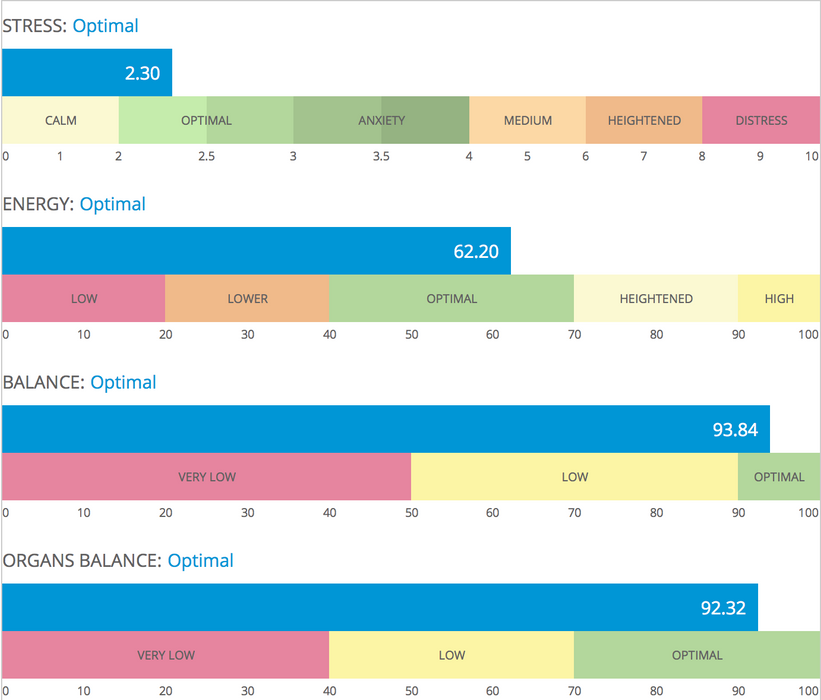Click the OPTIMAL segment of the energy scale
The height and width of the screenshot is (700, 821).
pyautogui.click(x=451, y=298)
